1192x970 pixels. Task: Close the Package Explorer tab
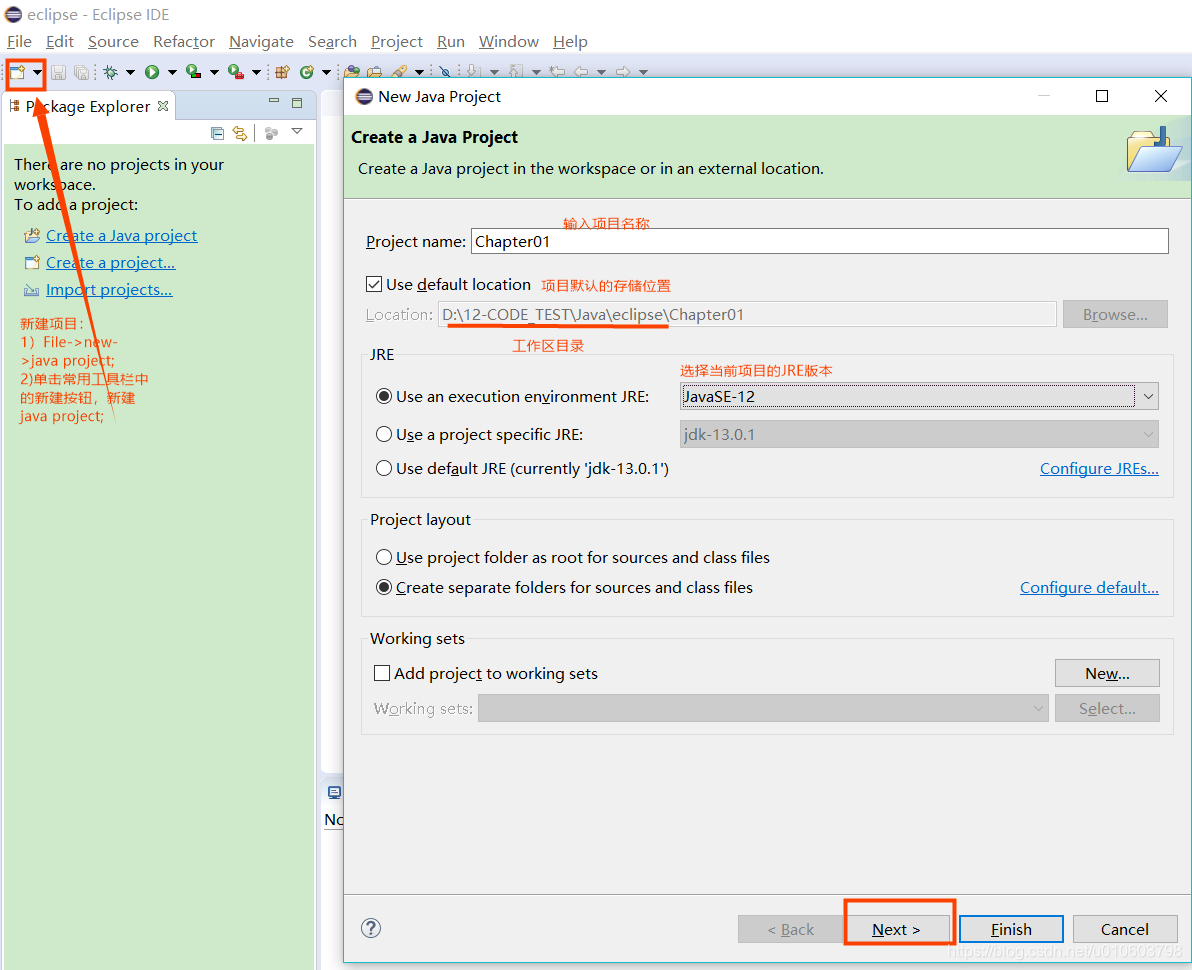pos(163,106)
